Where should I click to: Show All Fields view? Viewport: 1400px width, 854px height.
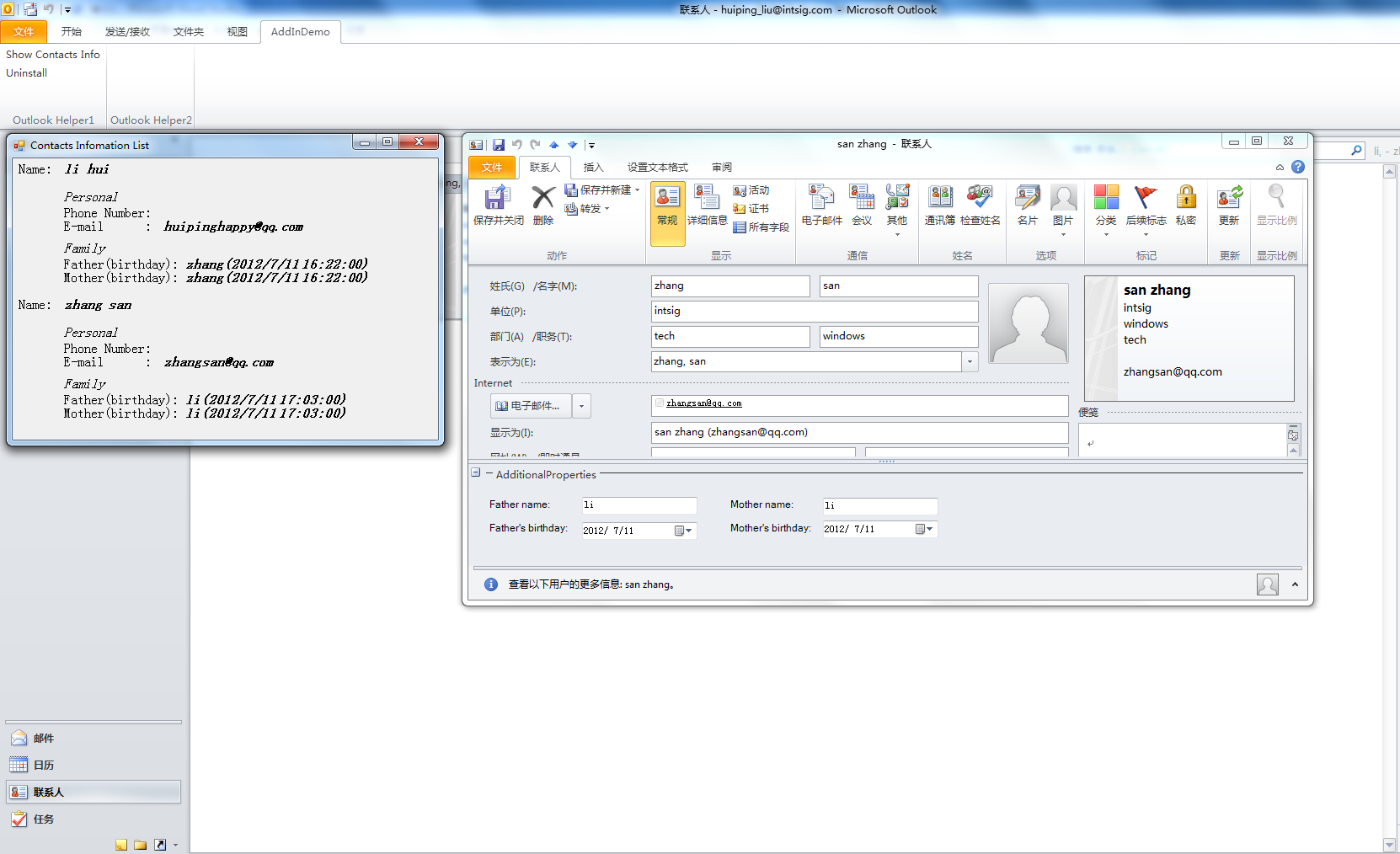coord(761,227)
